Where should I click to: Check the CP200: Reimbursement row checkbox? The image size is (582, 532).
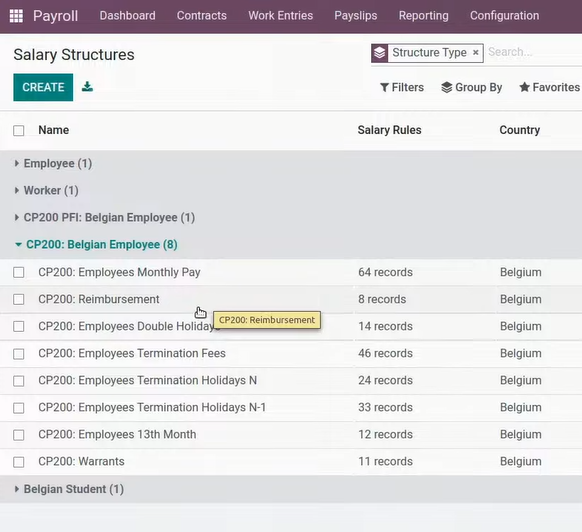point(19,299)
